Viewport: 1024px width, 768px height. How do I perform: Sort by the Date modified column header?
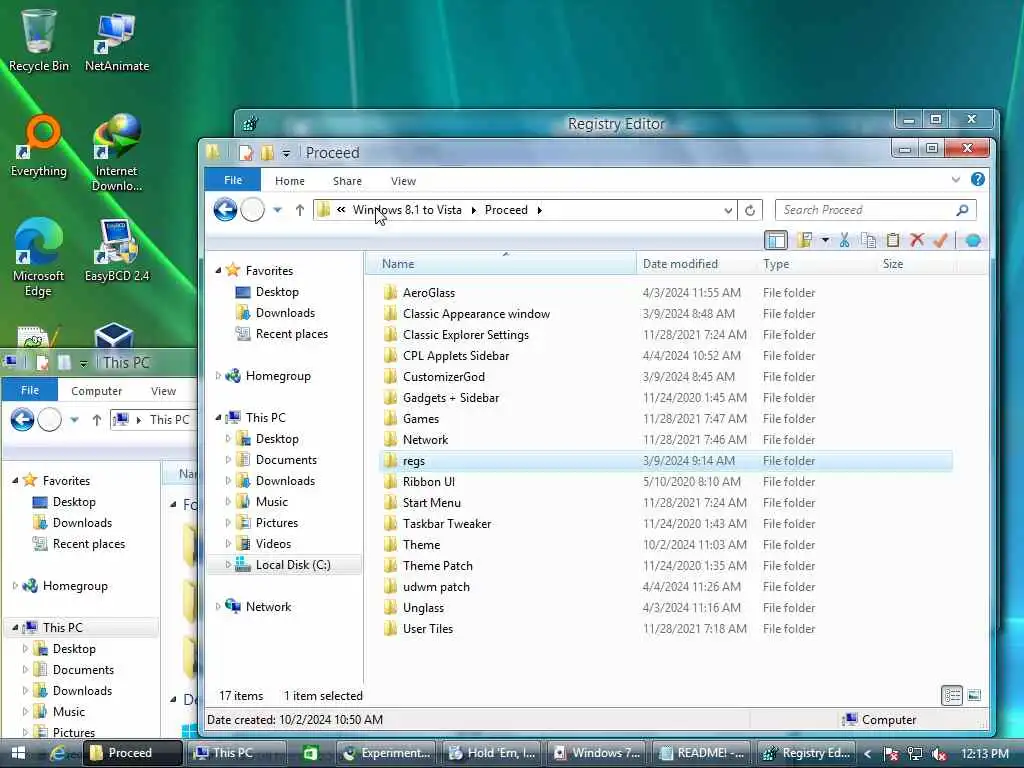coord(696,264)
